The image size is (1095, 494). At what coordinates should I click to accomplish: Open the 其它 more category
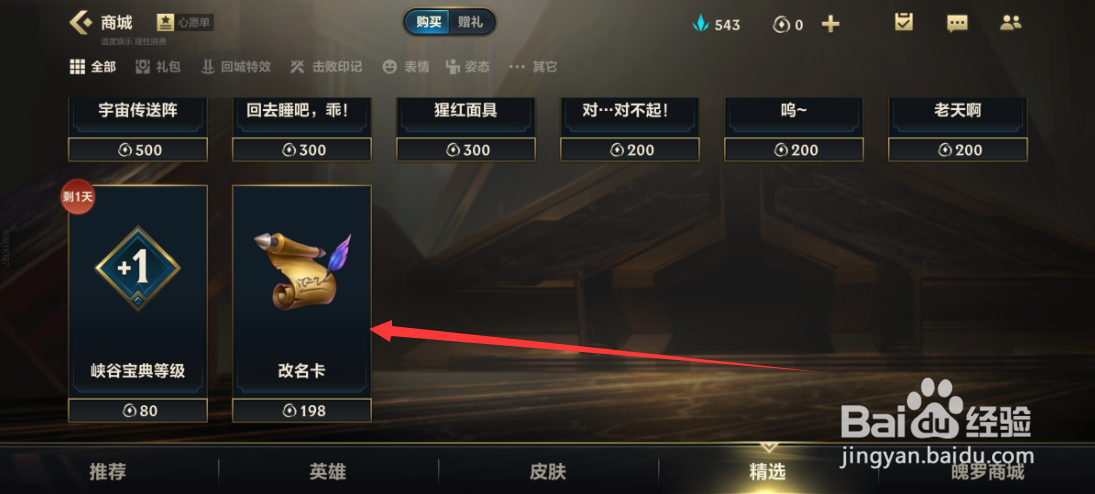tap(533, 67)
